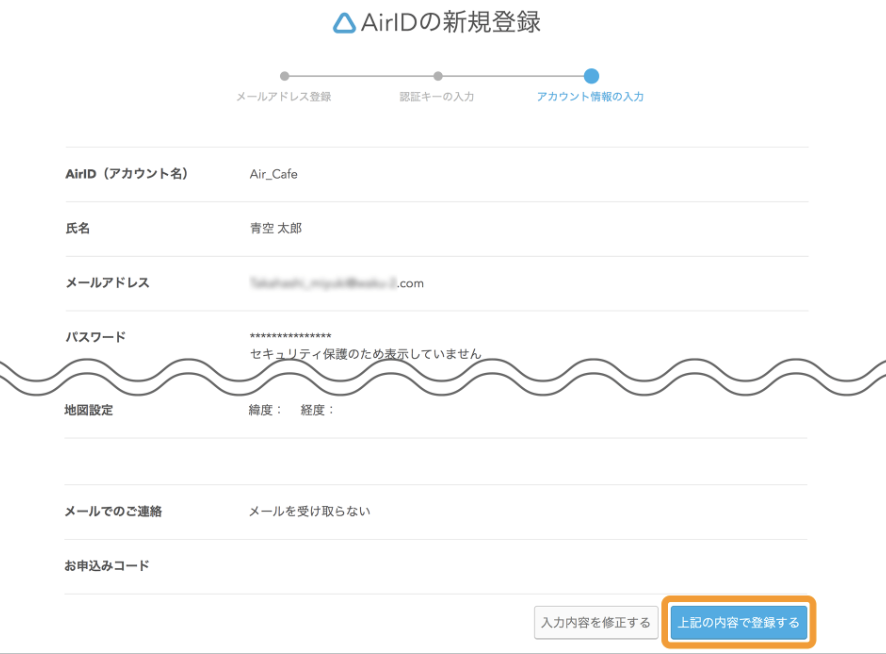Click the 上記の内容で登録する button
This screenshot has width=886, height=654.
pos(739,622)
